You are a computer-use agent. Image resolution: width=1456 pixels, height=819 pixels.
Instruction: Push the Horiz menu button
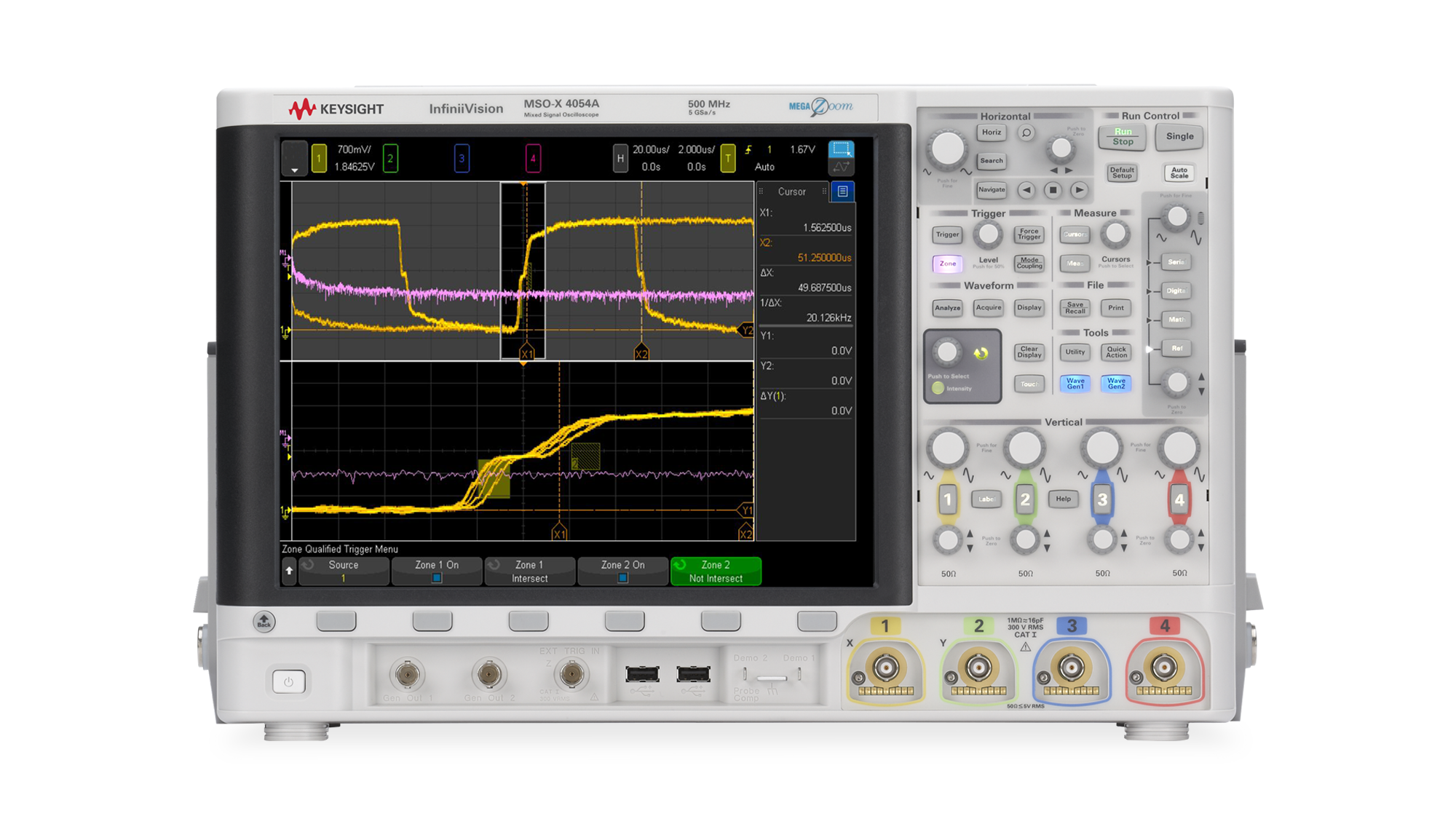point(991,132)
